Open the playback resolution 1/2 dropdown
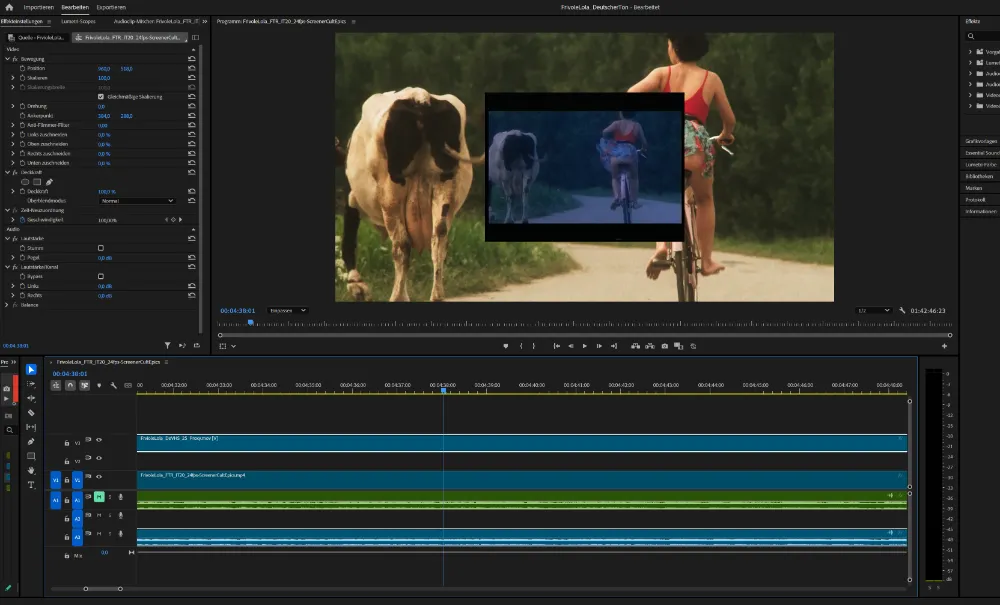Screen dimensions: 1000x605 (873, 311)
